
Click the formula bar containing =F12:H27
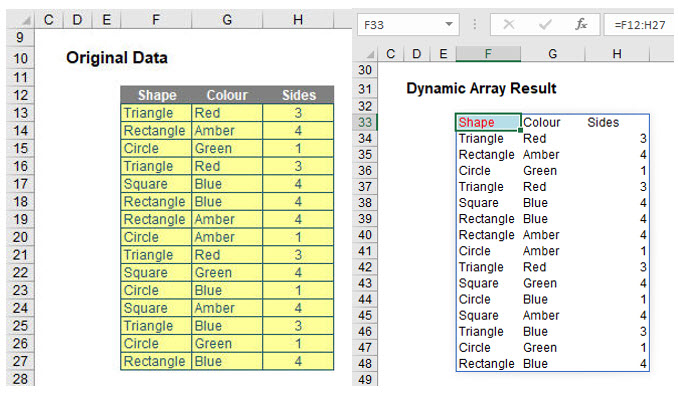640,23
